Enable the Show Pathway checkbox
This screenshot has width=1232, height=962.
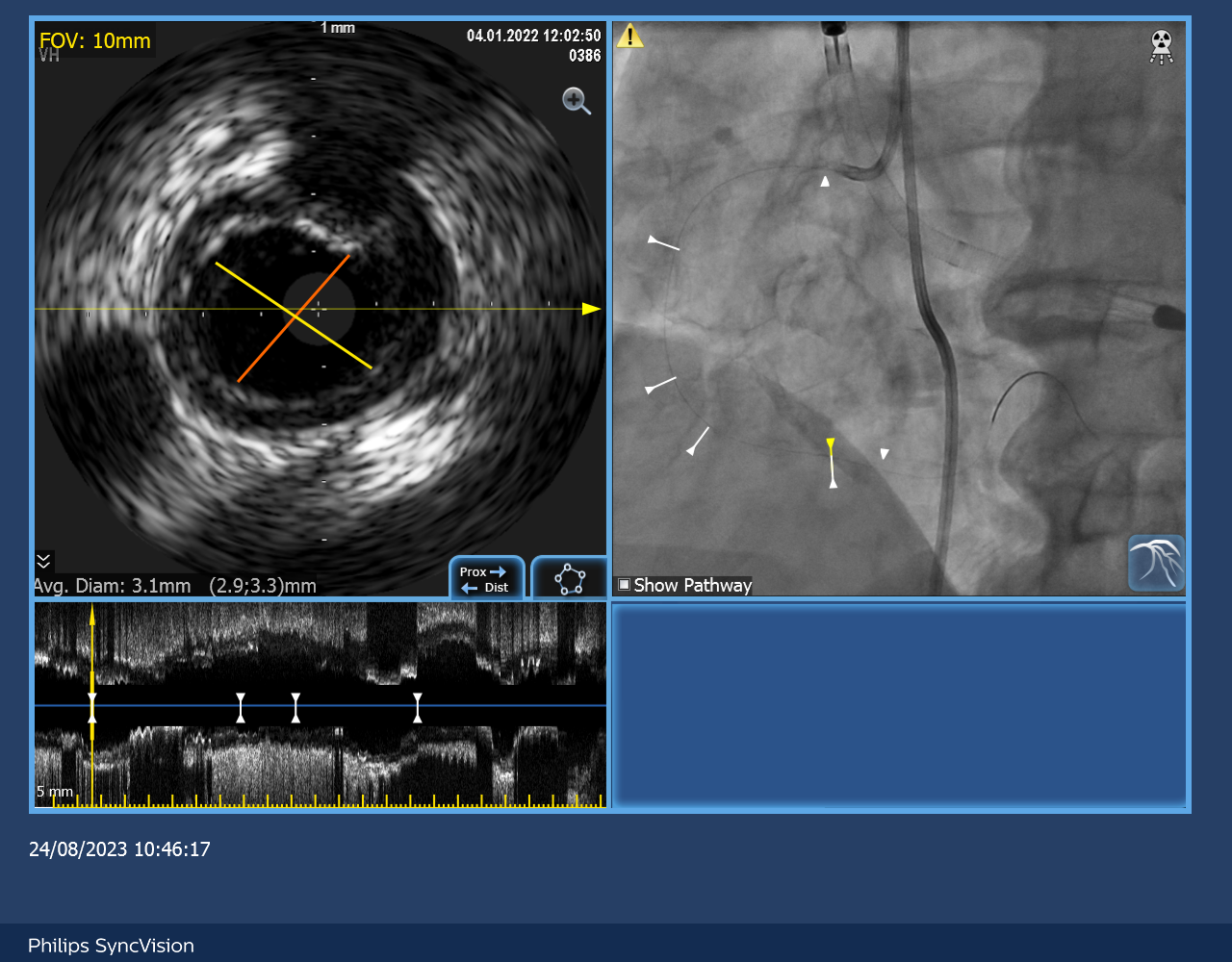624,585
